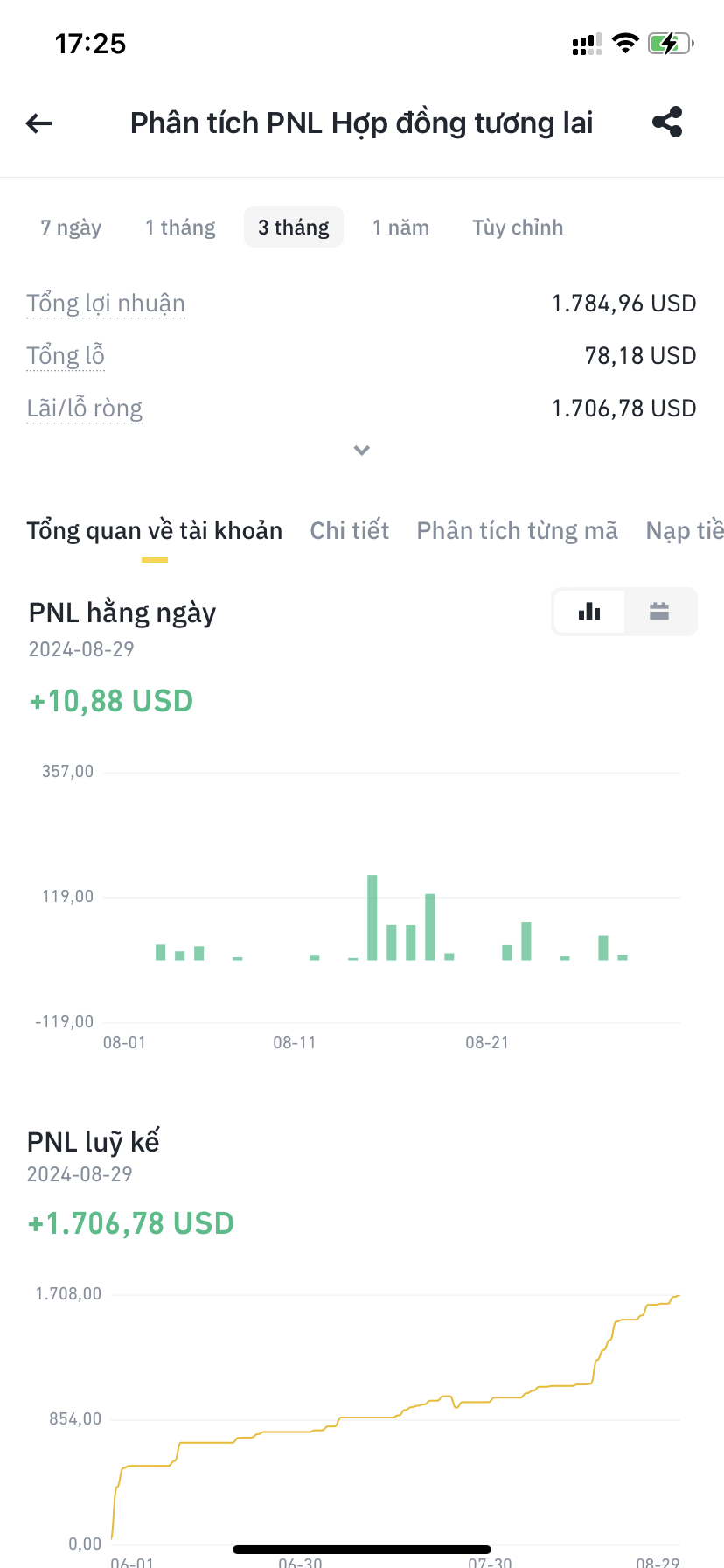
Task: Expand the profit summary chevron
Action: [361, 451]
